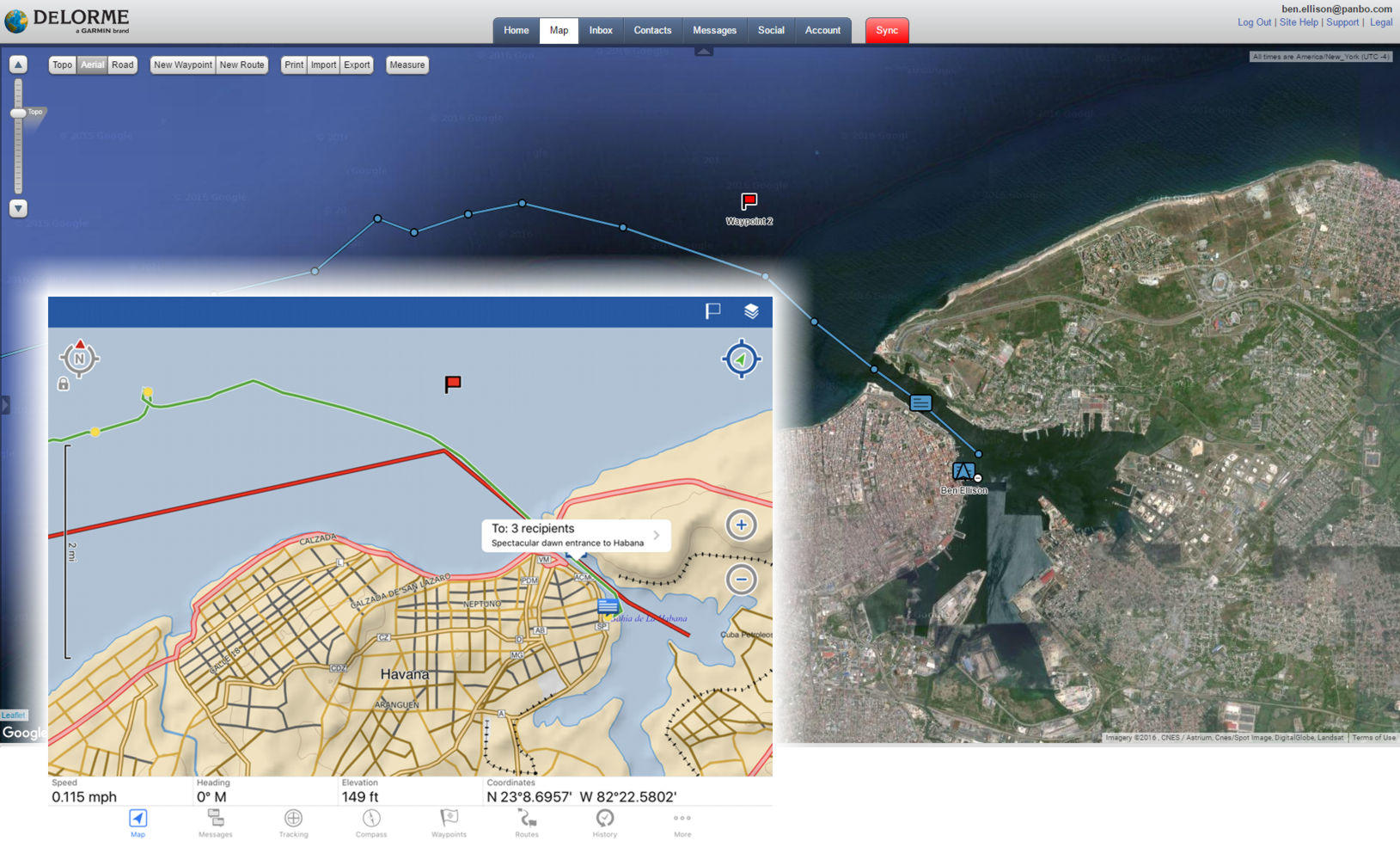This screenshot has height=841, width=1400.
Task: Tap the north compass icon
Action: [x=79, y=358]
